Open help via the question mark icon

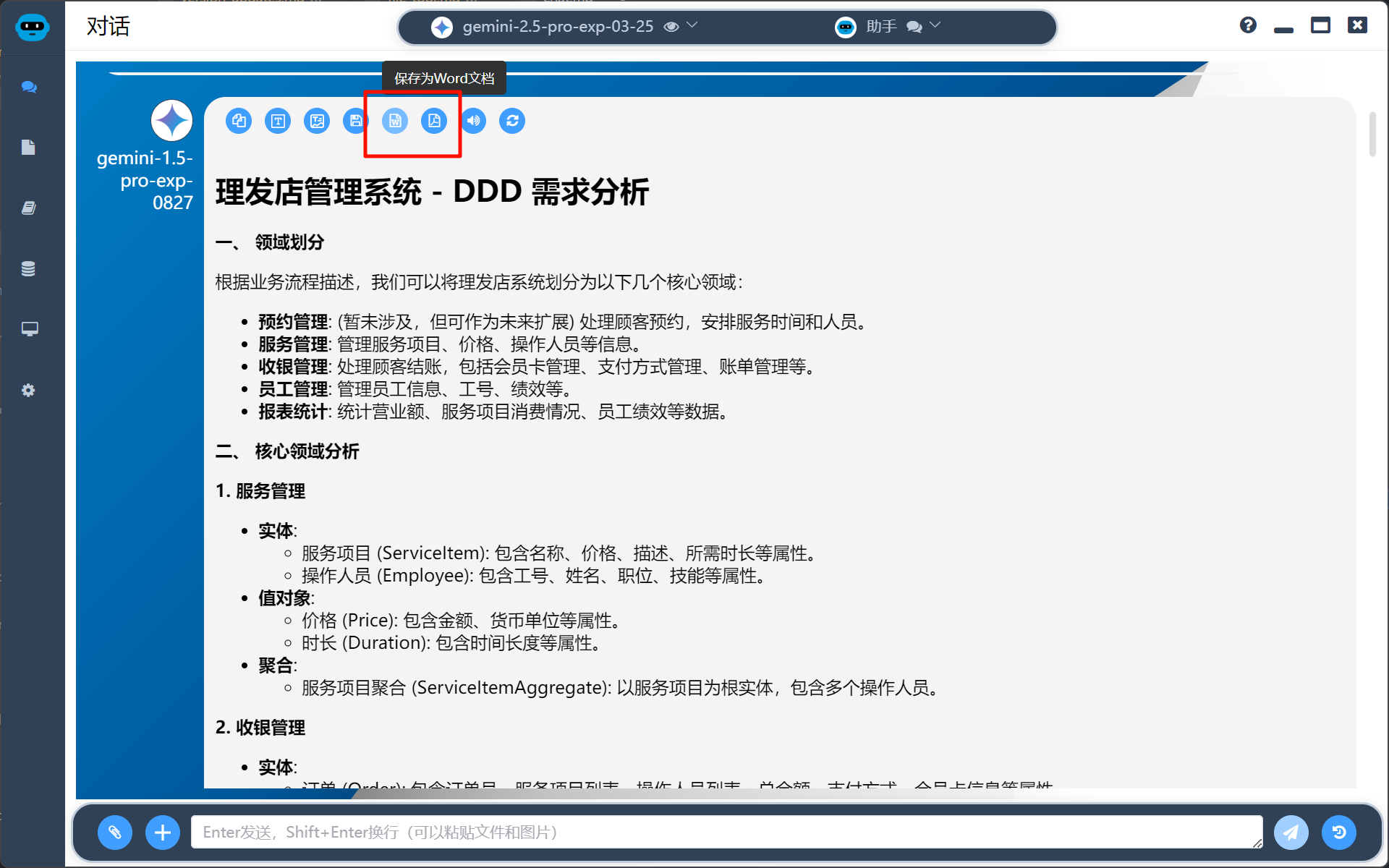[x=1248, y=25]
